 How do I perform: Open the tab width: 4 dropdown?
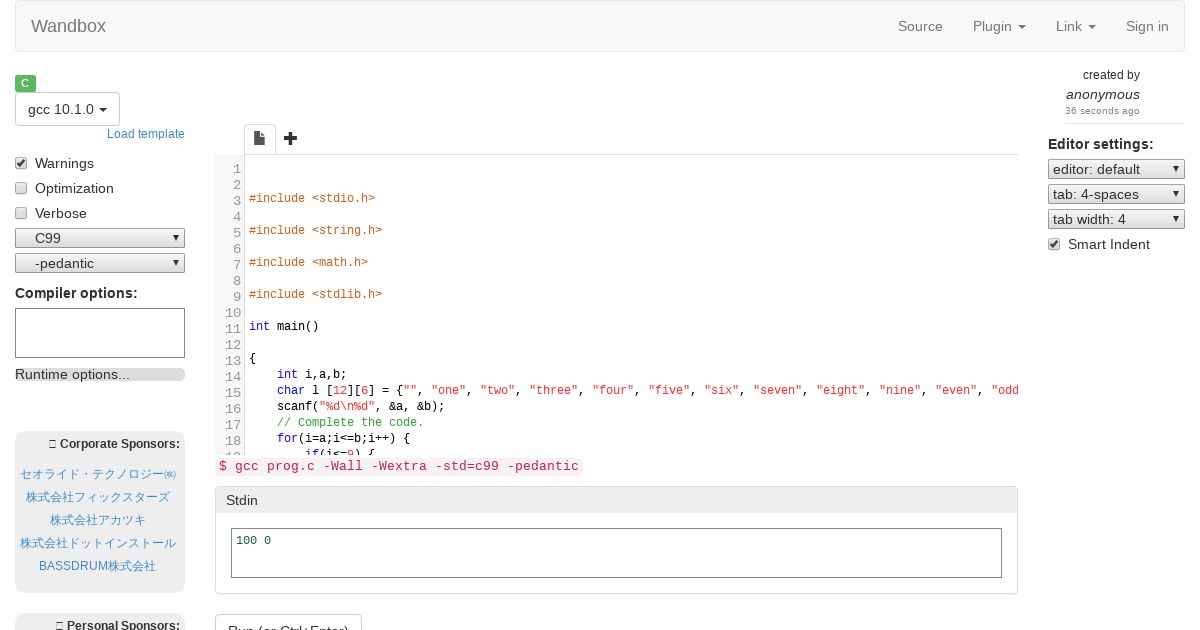pyautogui.click(x=1116, y=219)
